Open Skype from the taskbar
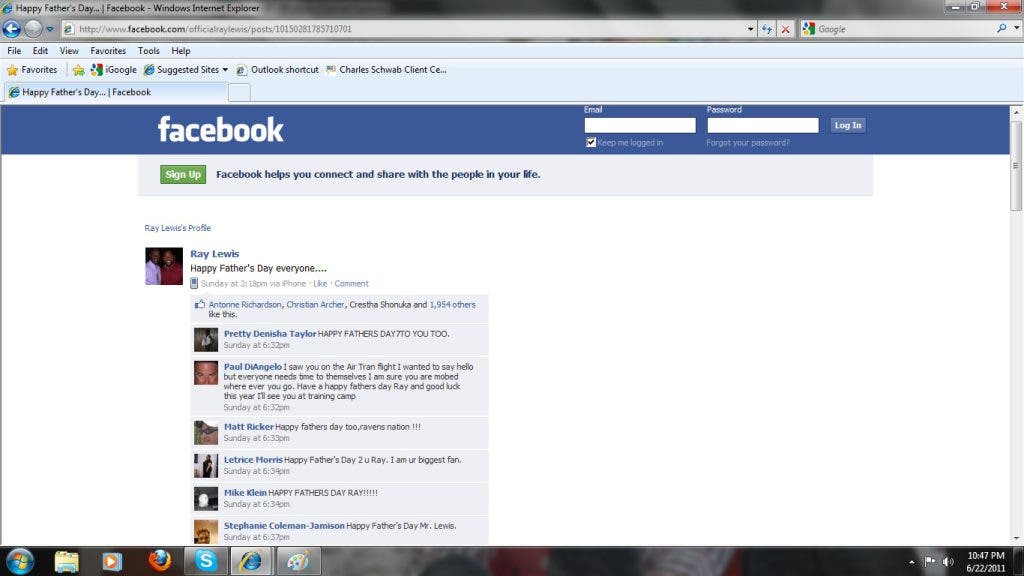1024x576 pixels. tap(206, 562)
